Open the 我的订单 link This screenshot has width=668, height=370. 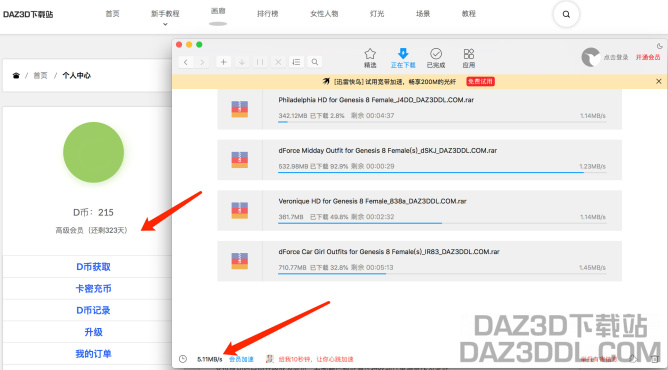click(93, 354)
